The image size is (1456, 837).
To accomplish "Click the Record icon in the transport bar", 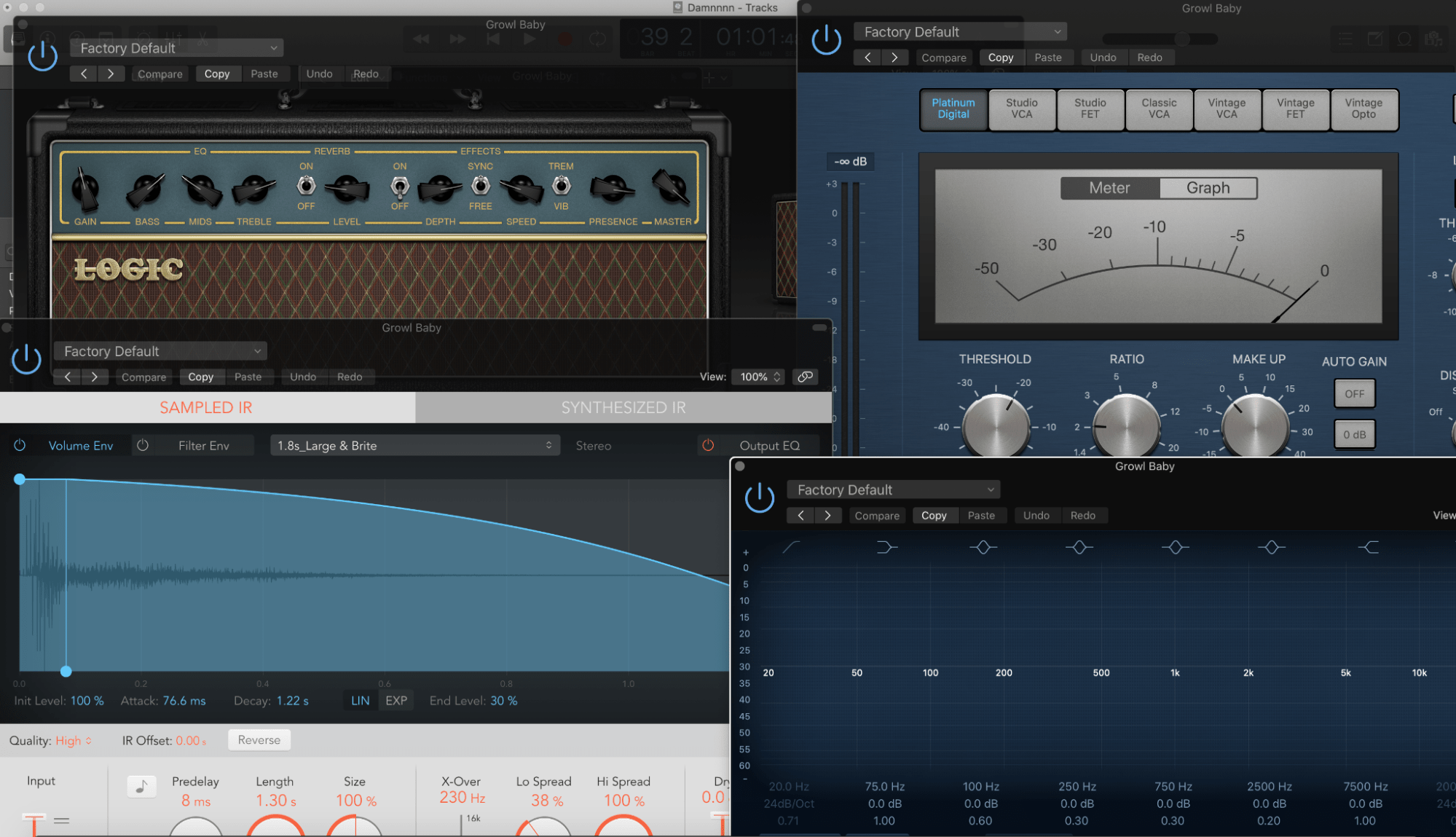I will pos(564,39).
